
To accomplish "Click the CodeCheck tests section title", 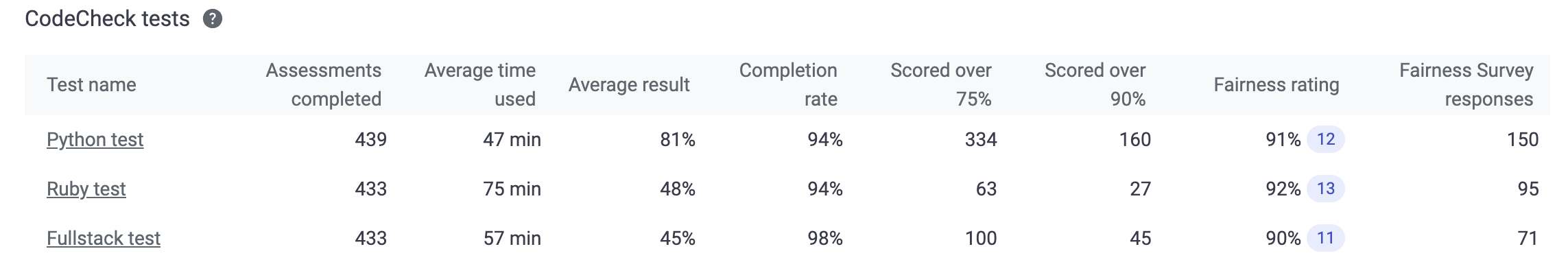I will coord(107,19).
